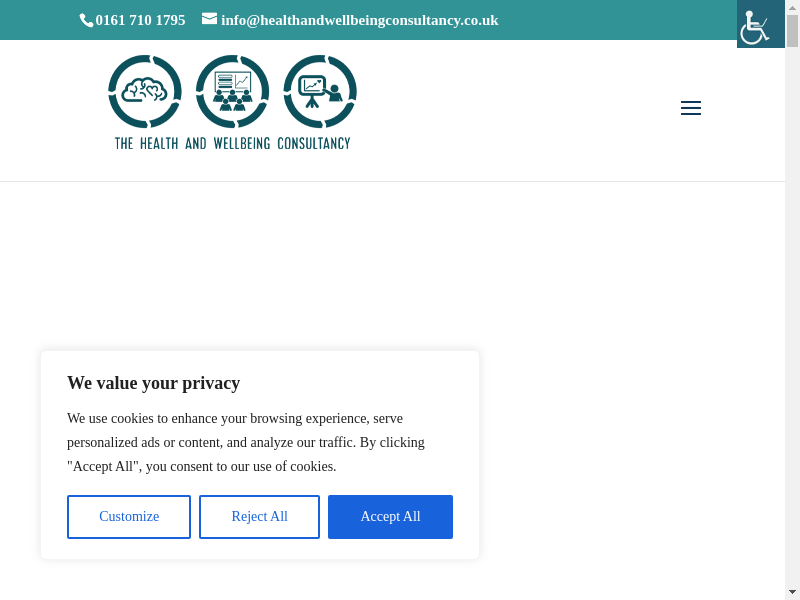Call phone number 0161 710 1795

pos(140,20)
